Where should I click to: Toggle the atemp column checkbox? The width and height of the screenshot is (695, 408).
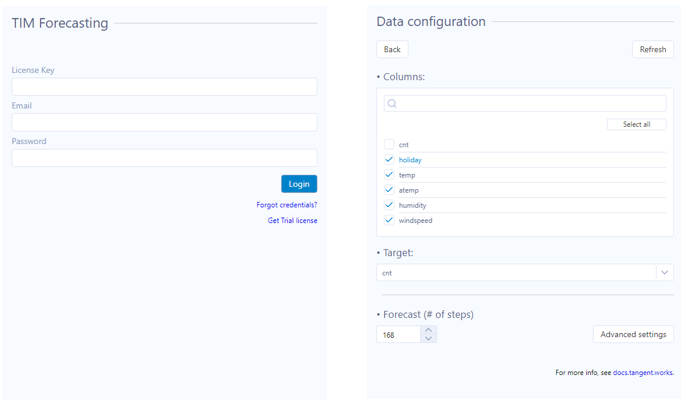(x=389, y=190)
